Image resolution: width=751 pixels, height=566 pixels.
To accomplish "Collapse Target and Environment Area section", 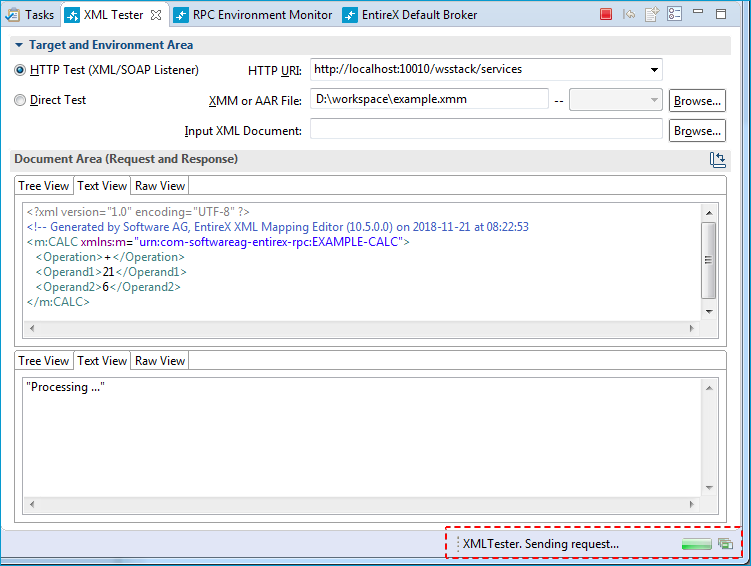I will [19, 45].
